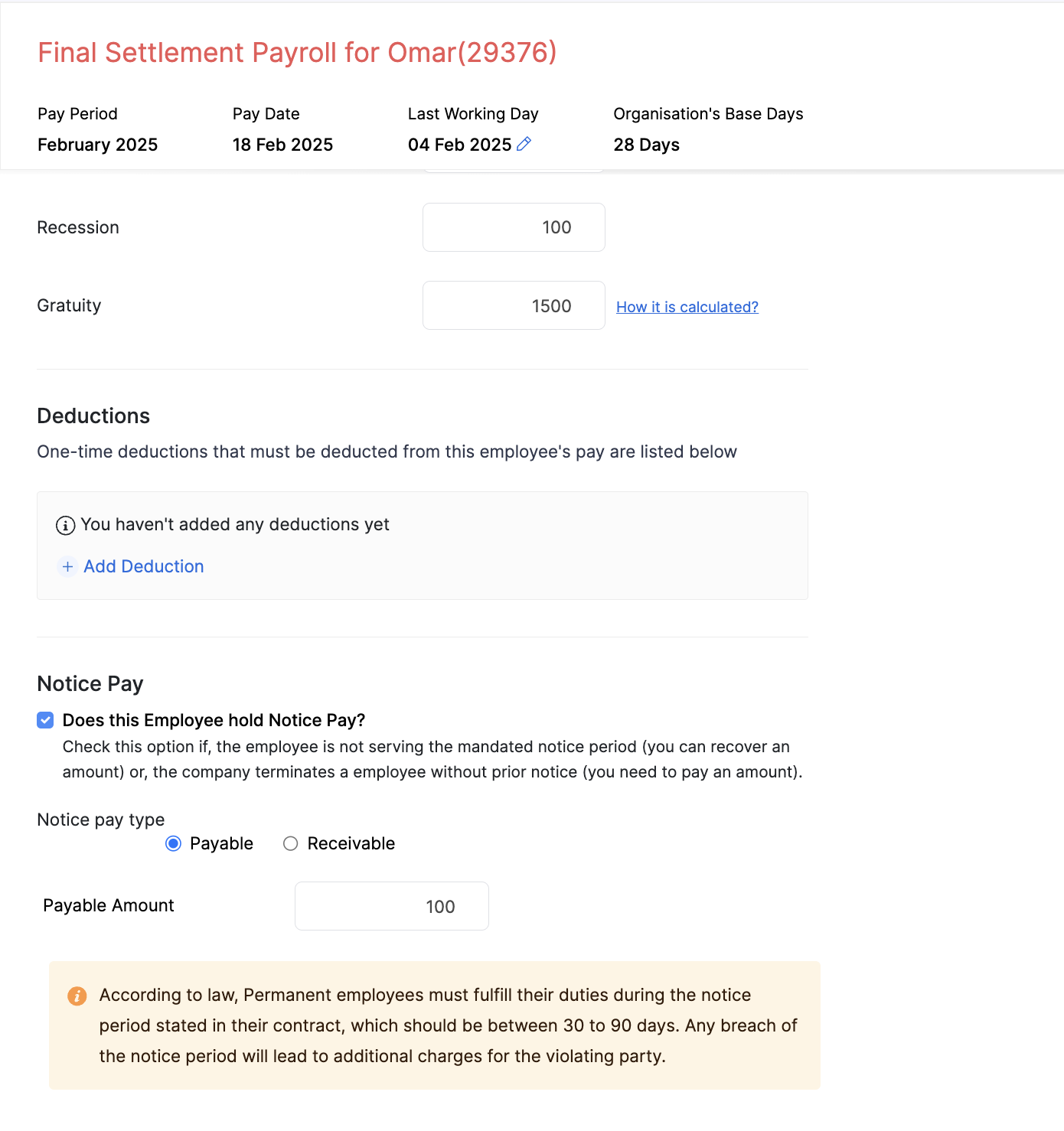This screenshot has height=1131, width=1064.
Task: Click the pencil icon beside Last Working Day
Action: (x=524, y=144)
